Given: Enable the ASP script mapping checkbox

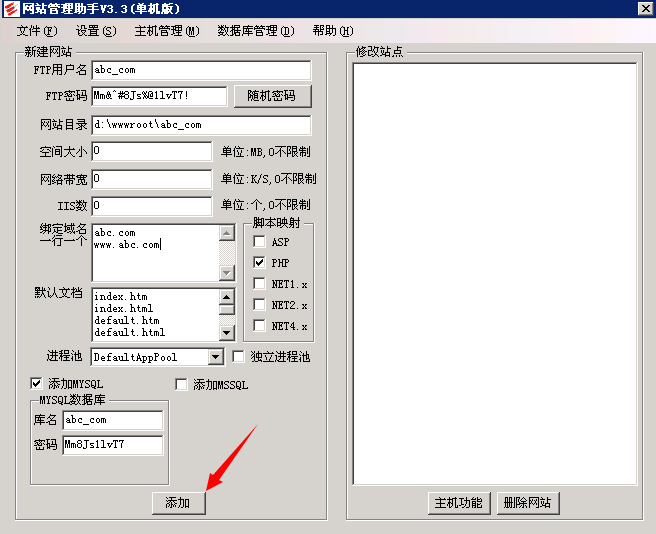Looking at the screenshot, I should (259, 241).
